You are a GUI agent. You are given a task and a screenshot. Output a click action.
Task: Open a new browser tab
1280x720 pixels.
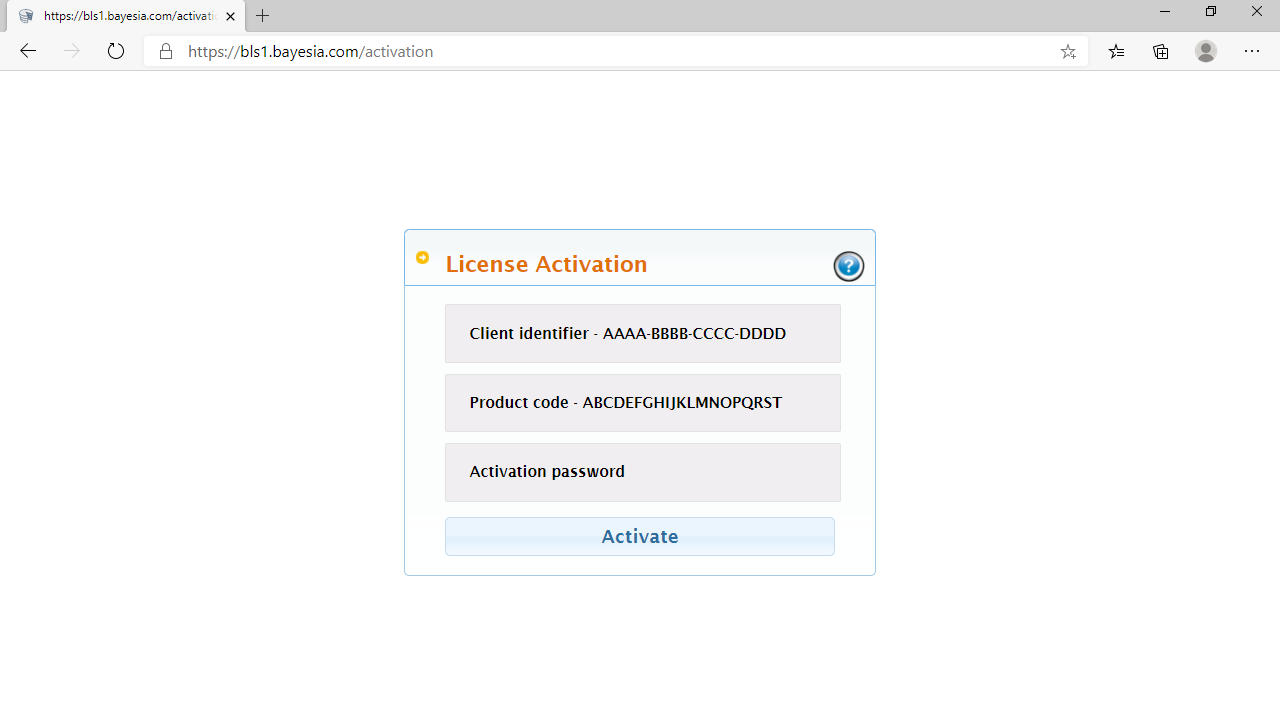[x=262, y=15]
